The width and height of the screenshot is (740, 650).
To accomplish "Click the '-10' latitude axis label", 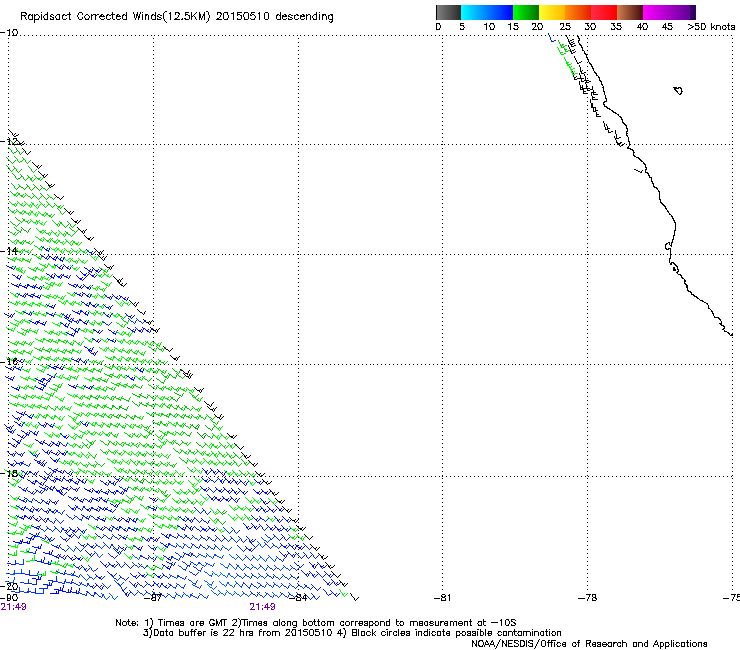I will coord(9,33).
